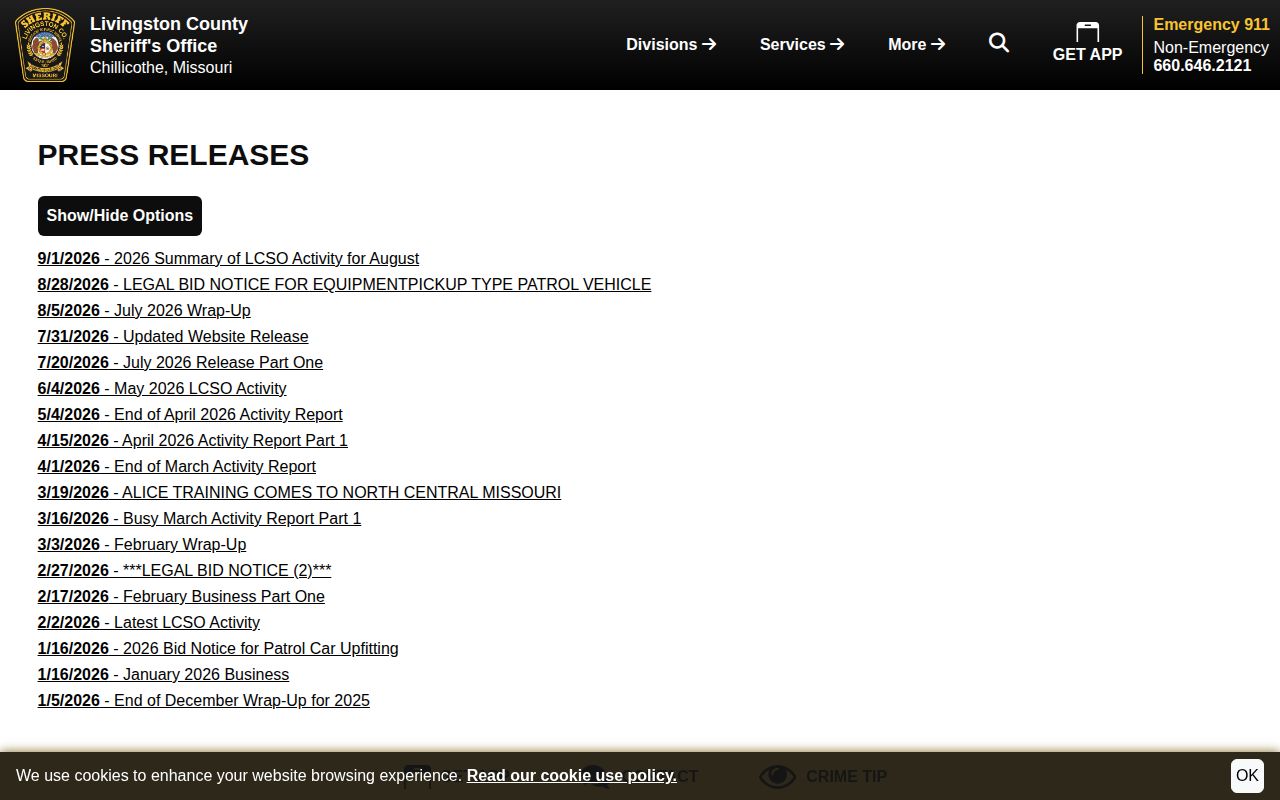Expand the Divisions menu
This screenshot has width=1280, height=800.
coord(671,44)
